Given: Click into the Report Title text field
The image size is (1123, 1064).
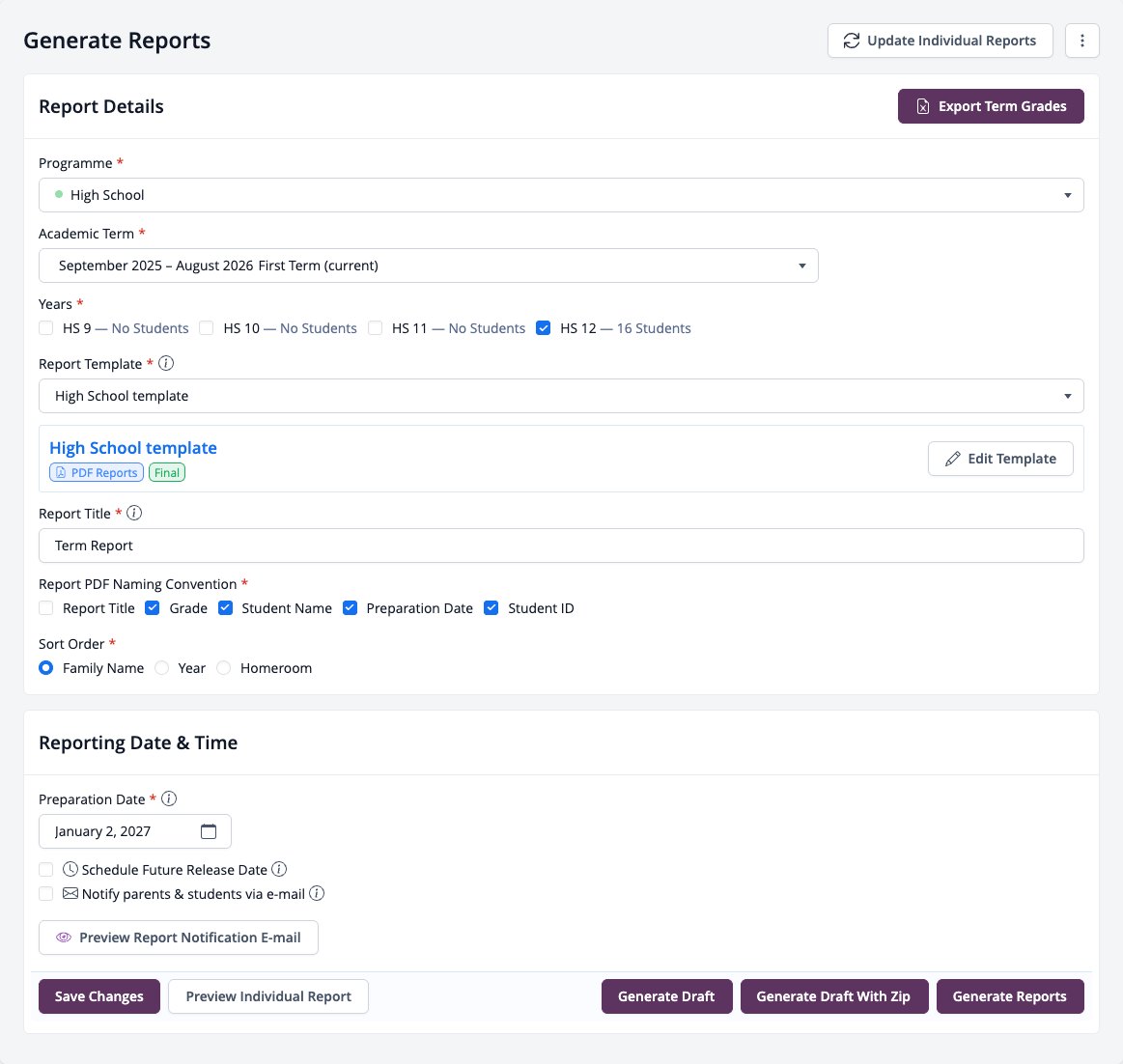Looking at the screenshot, I should tap(561, 546).
